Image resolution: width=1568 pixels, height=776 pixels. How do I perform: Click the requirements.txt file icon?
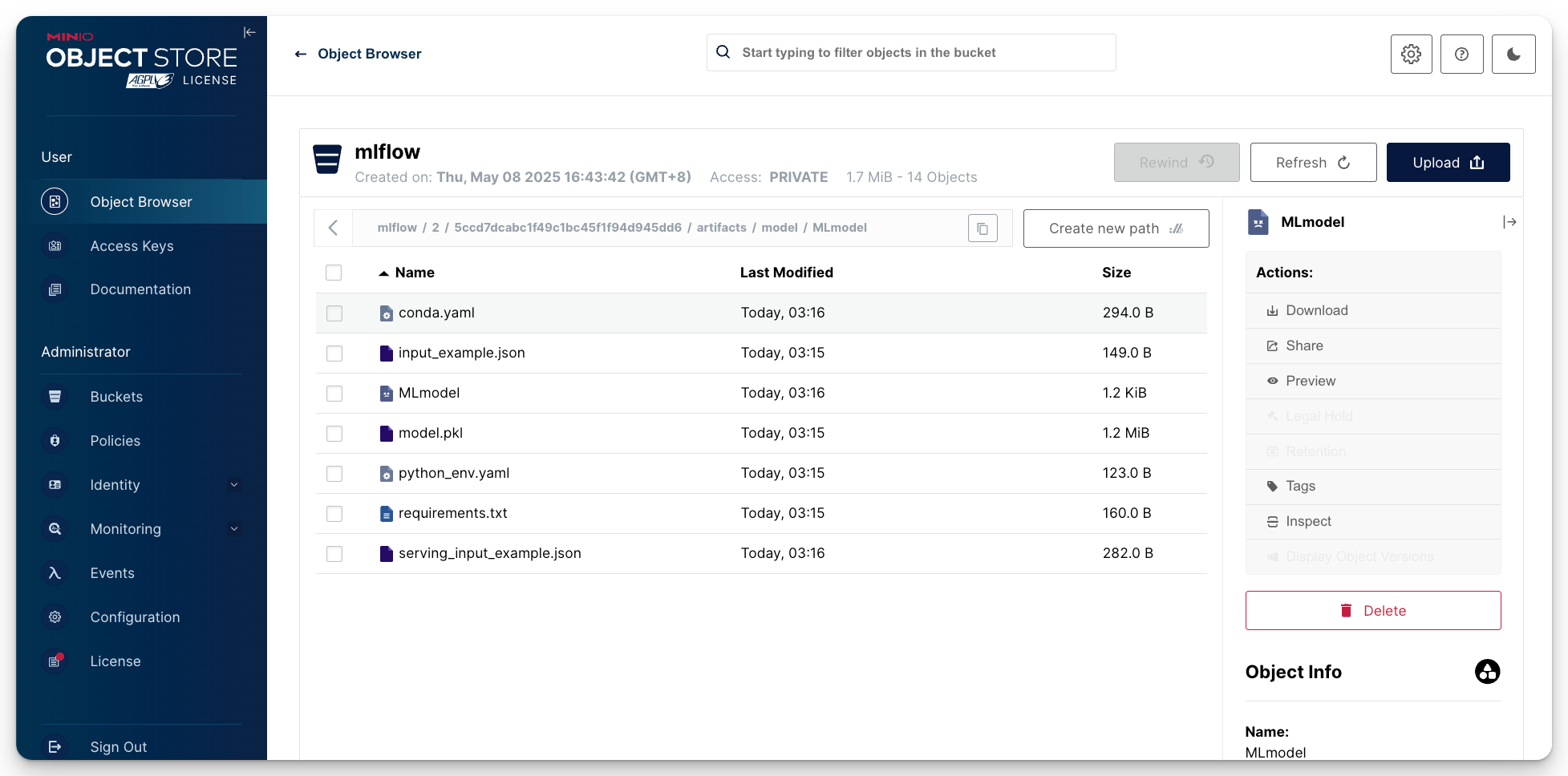(387, 513)
